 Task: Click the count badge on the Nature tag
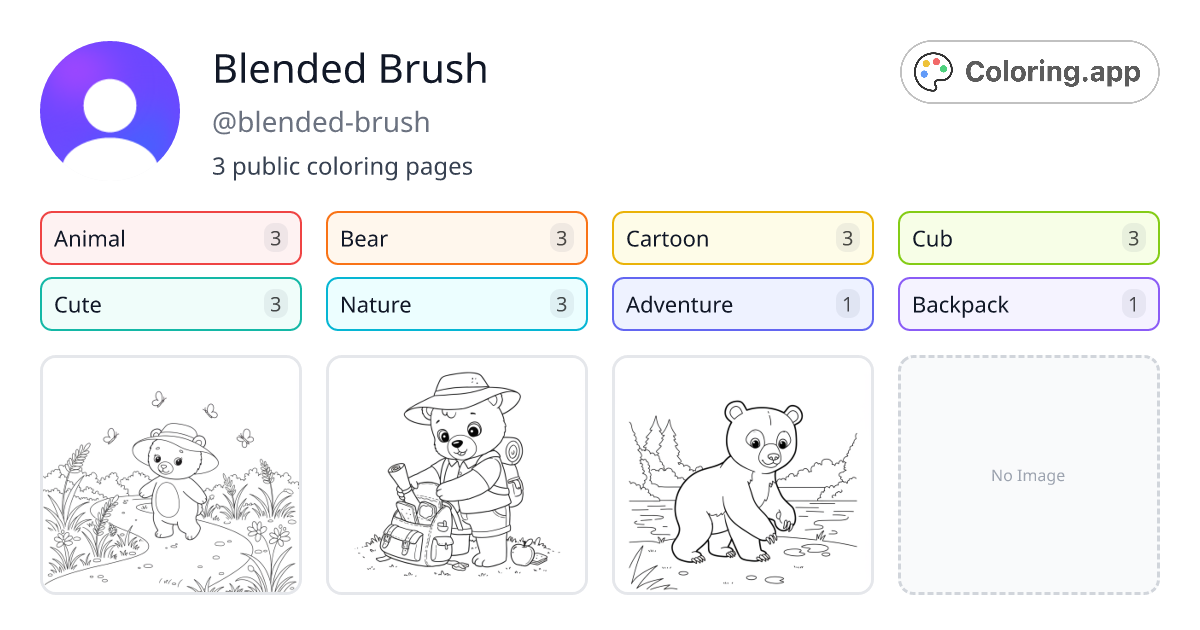coord(562,304)
